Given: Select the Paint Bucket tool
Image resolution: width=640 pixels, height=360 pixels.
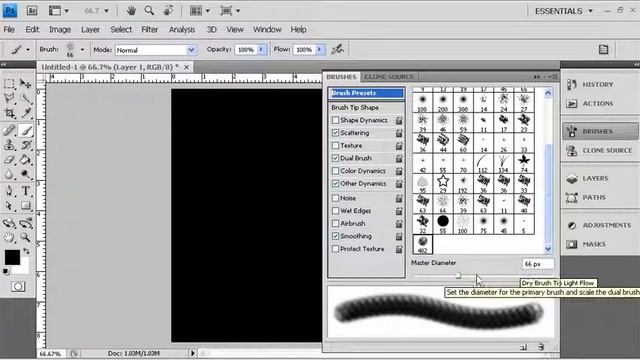Looking at the screenshot, I should pyautogui.click(x=26, y=160).
